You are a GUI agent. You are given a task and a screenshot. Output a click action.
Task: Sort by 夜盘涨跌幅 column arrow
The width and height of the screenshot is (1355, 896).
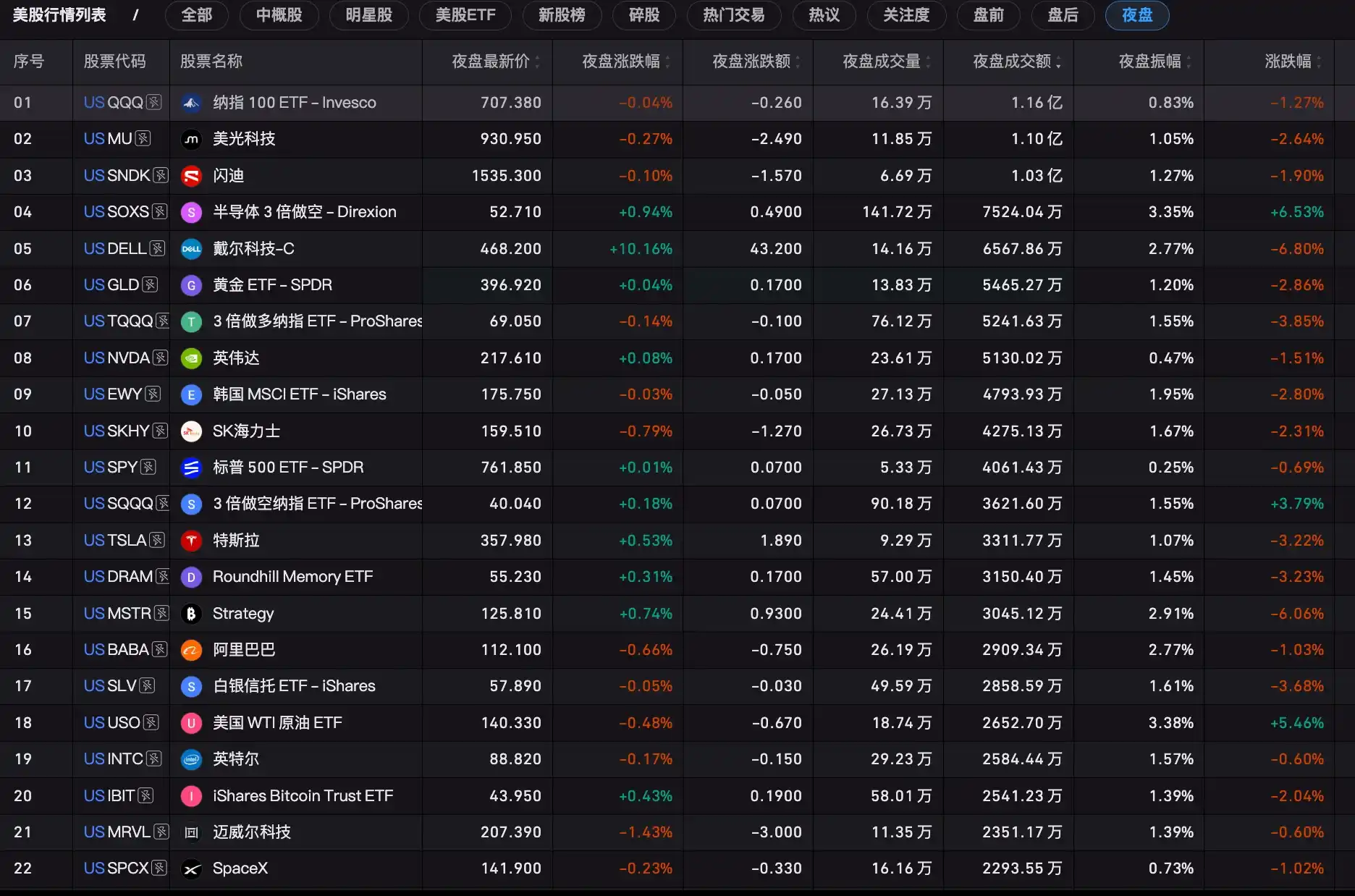click(667, 62)
